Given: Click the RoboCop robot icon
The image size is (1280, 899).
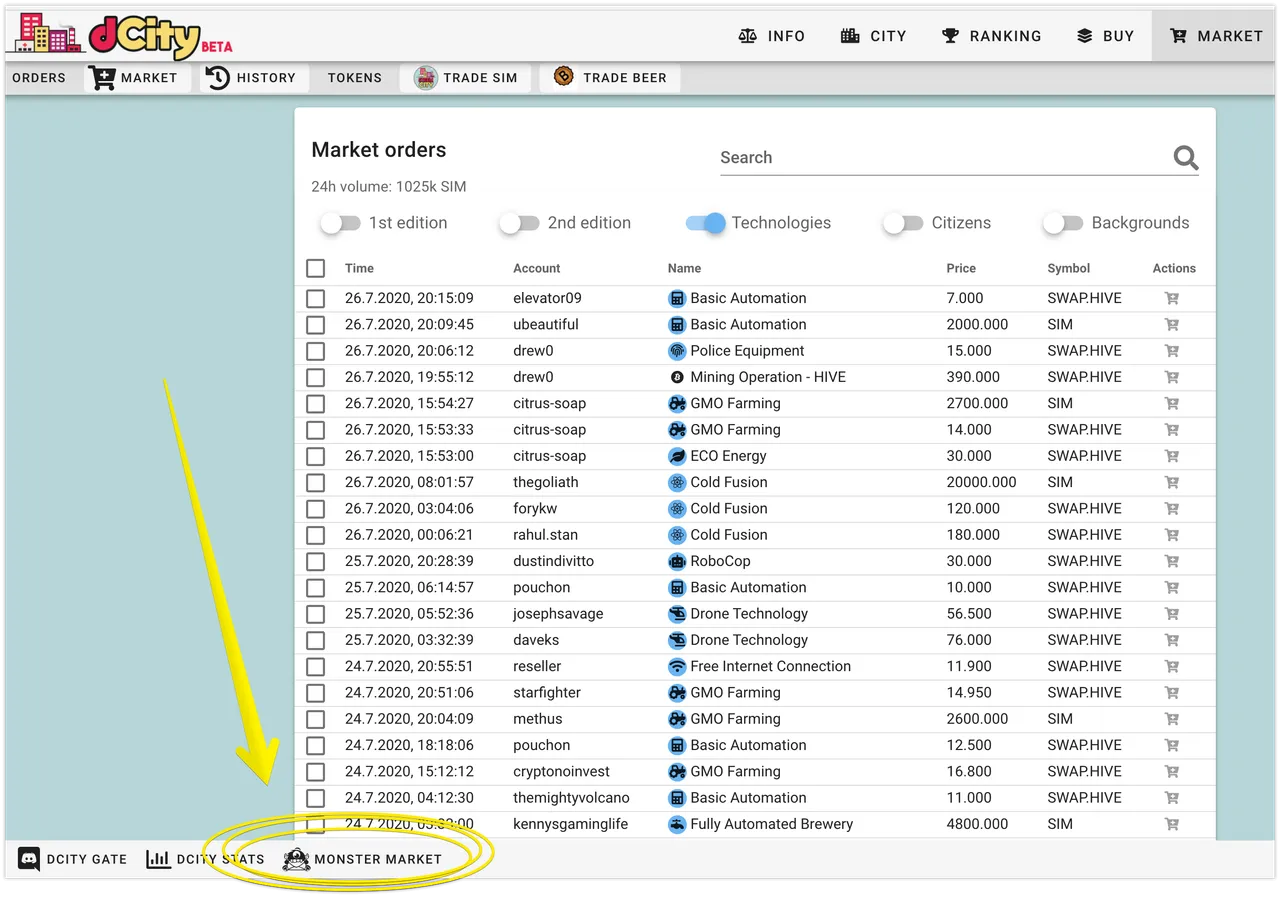Looking at the screenshot, I should (x=677, y=561).
